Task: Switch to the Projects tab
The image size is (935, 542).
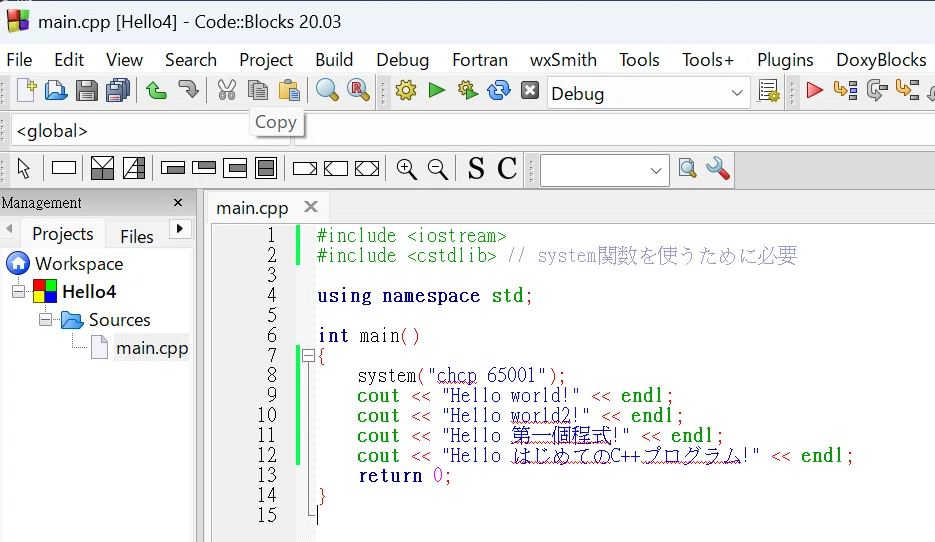Action: (x=63, y=234)
